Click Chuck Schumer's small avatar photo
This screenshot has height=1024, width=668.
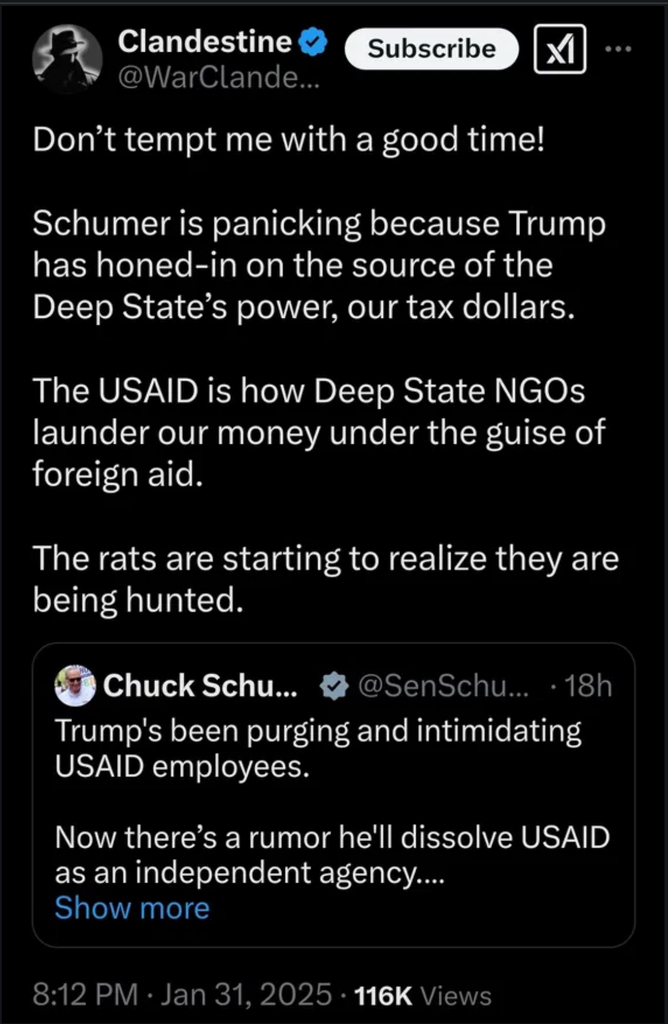75,686
